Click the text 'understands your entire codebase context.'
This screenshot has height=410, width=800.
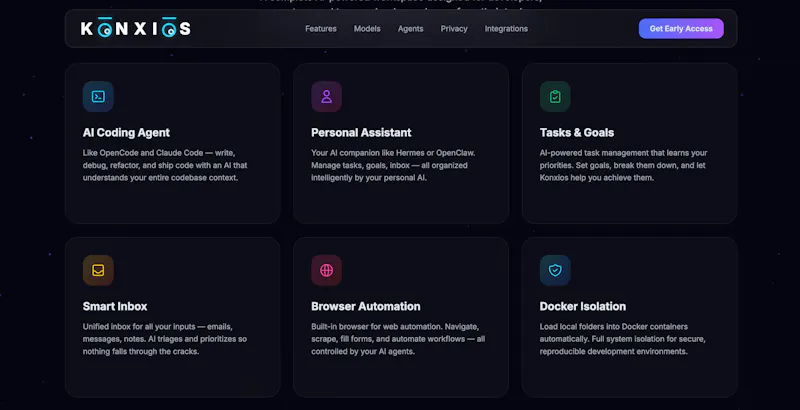160,177
